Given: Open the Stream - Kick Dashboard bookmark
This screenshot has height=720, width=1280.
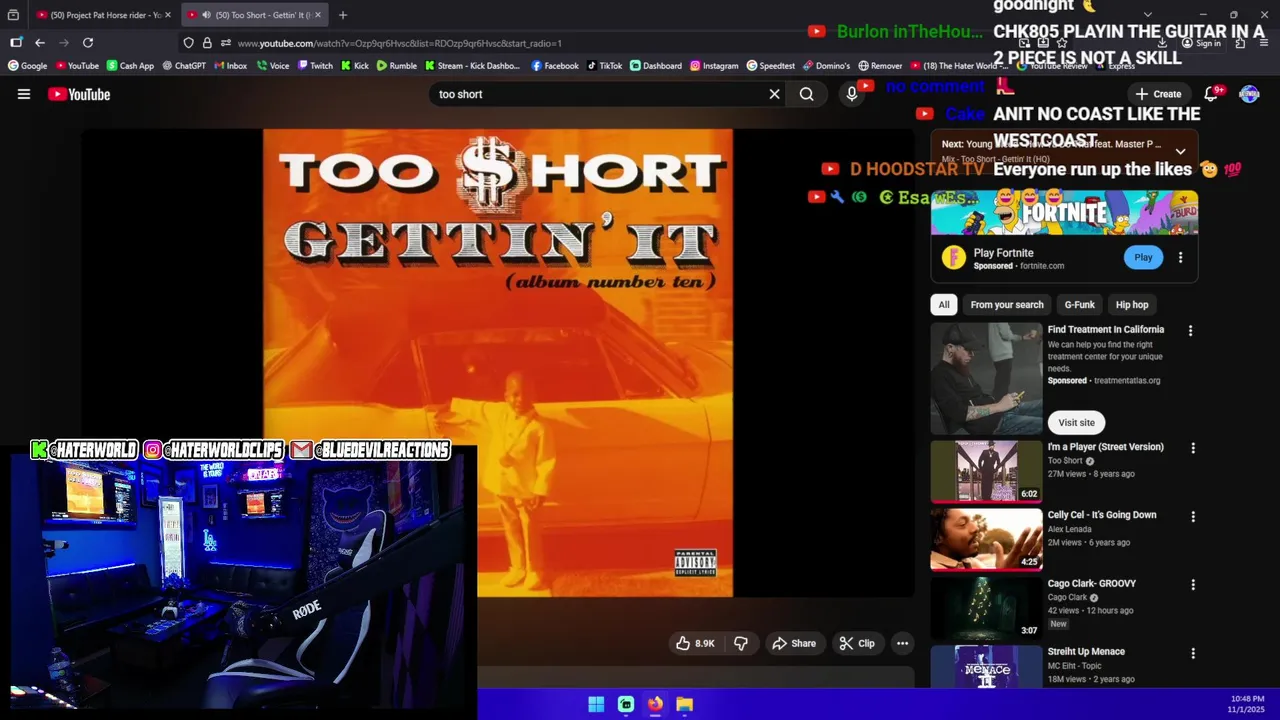Looking at the screenshot, I should pos(473,66).
